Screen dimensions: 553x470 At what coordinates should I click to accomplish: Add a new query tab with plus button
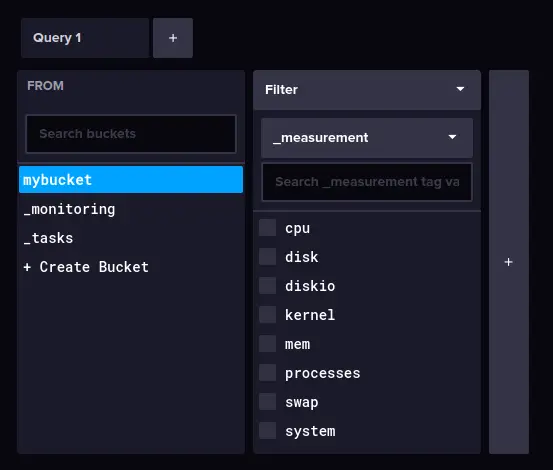click(x=173, y=38)
